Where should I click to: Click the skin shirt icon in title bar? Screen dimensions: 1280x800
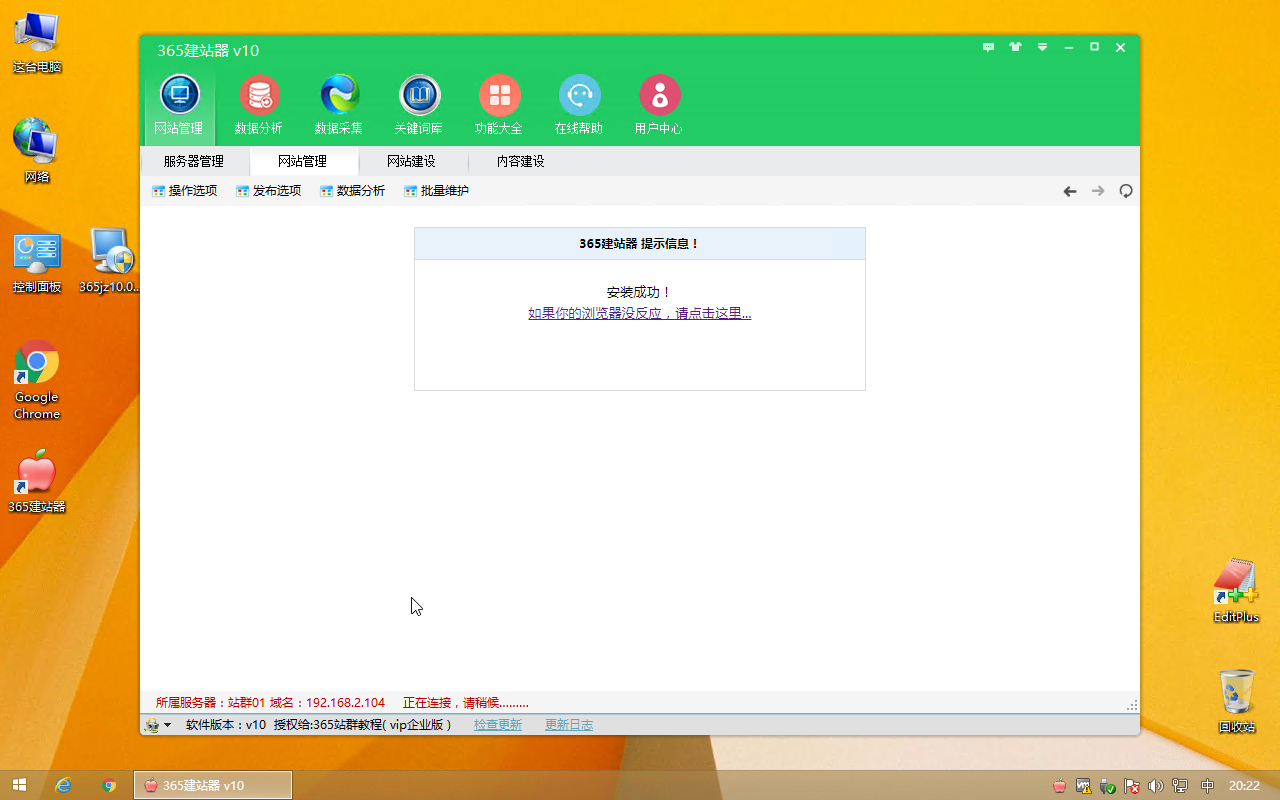point(1015,47)
